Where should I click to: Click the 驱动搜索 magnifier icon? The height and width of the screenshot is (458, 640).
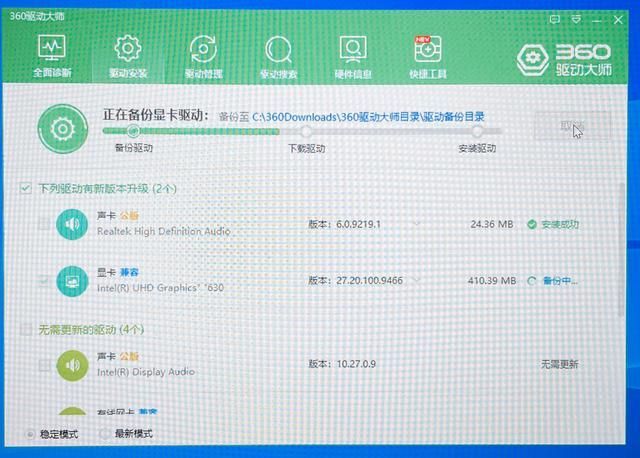click(278, 48)
